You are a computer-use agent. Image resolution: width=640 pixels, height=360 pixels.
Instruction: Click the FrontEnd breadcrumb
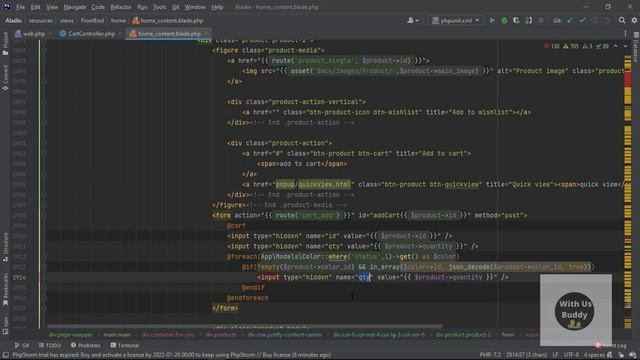92,20
